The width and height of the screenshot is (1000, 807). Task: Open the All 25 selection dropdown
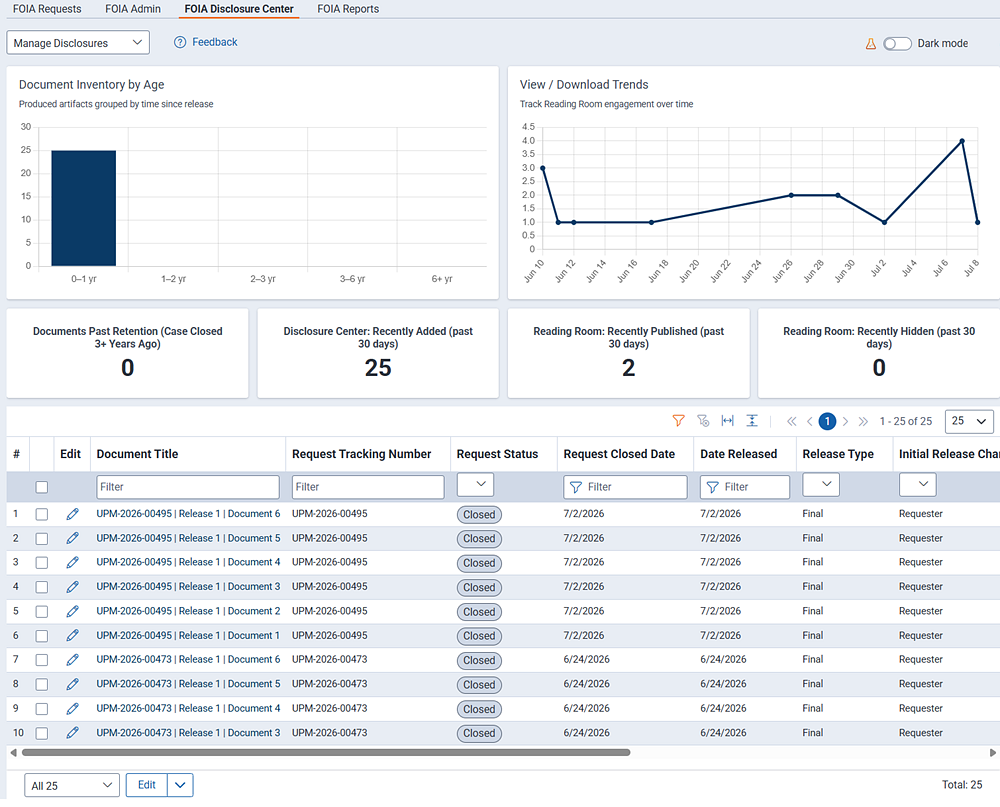(72, 785)
